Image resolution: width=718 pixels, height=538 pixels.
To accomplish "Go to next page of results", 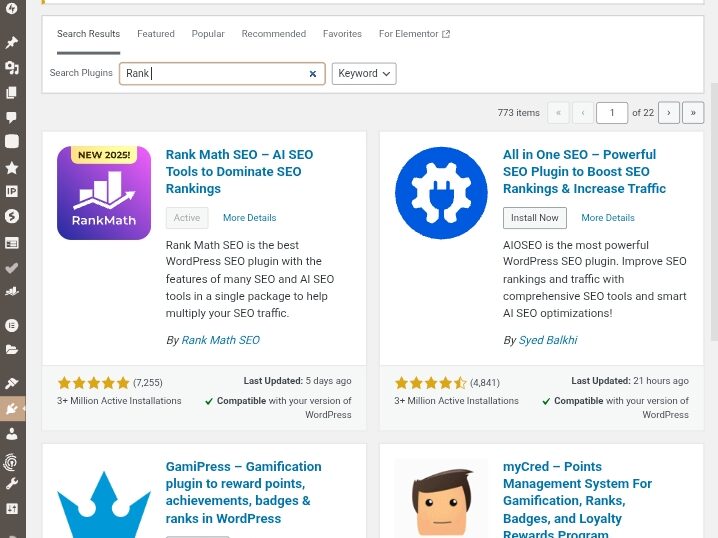I will pyautogui.click(x=669, y=113).
